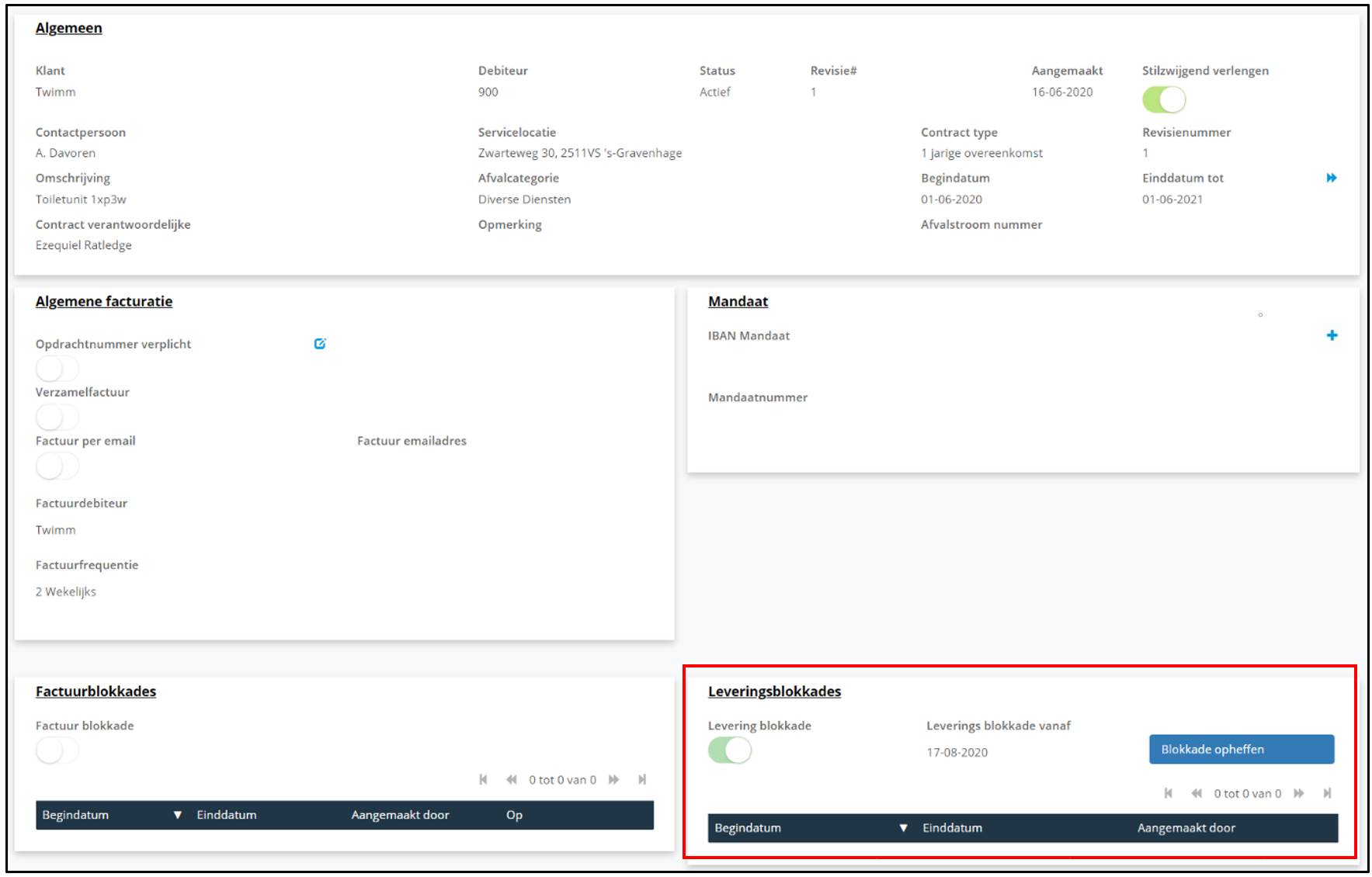Click the Blokkade opheffen button
Screen dimensions: 1372x877
[1242, 749]
